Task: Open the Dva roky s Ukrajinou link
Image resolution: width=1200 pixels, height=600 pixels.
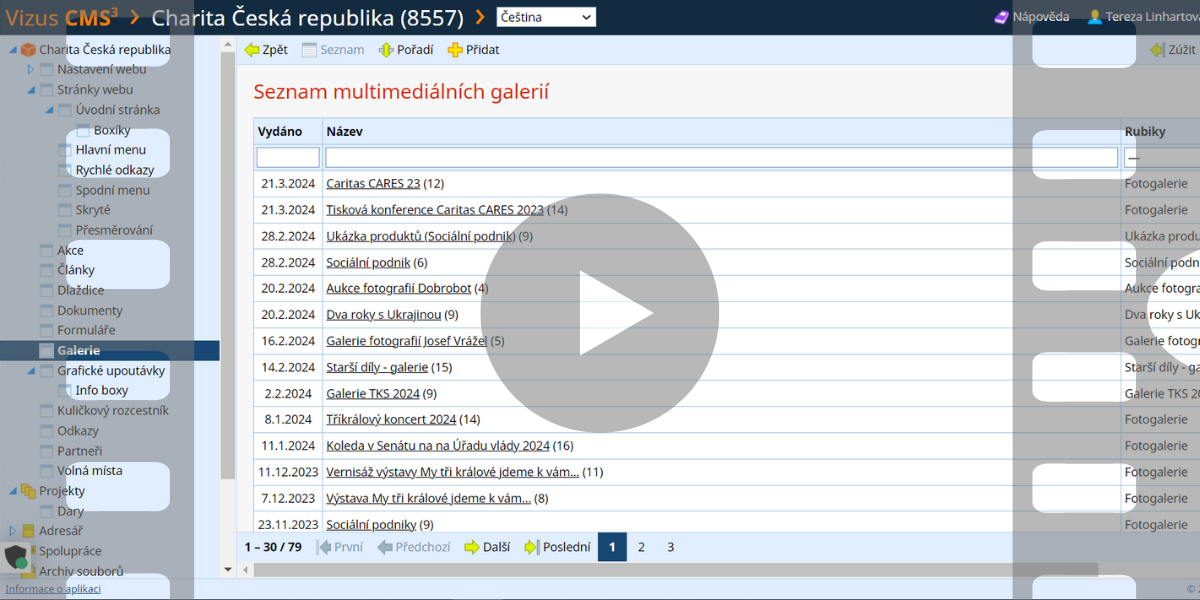Action: click(383, 315)
